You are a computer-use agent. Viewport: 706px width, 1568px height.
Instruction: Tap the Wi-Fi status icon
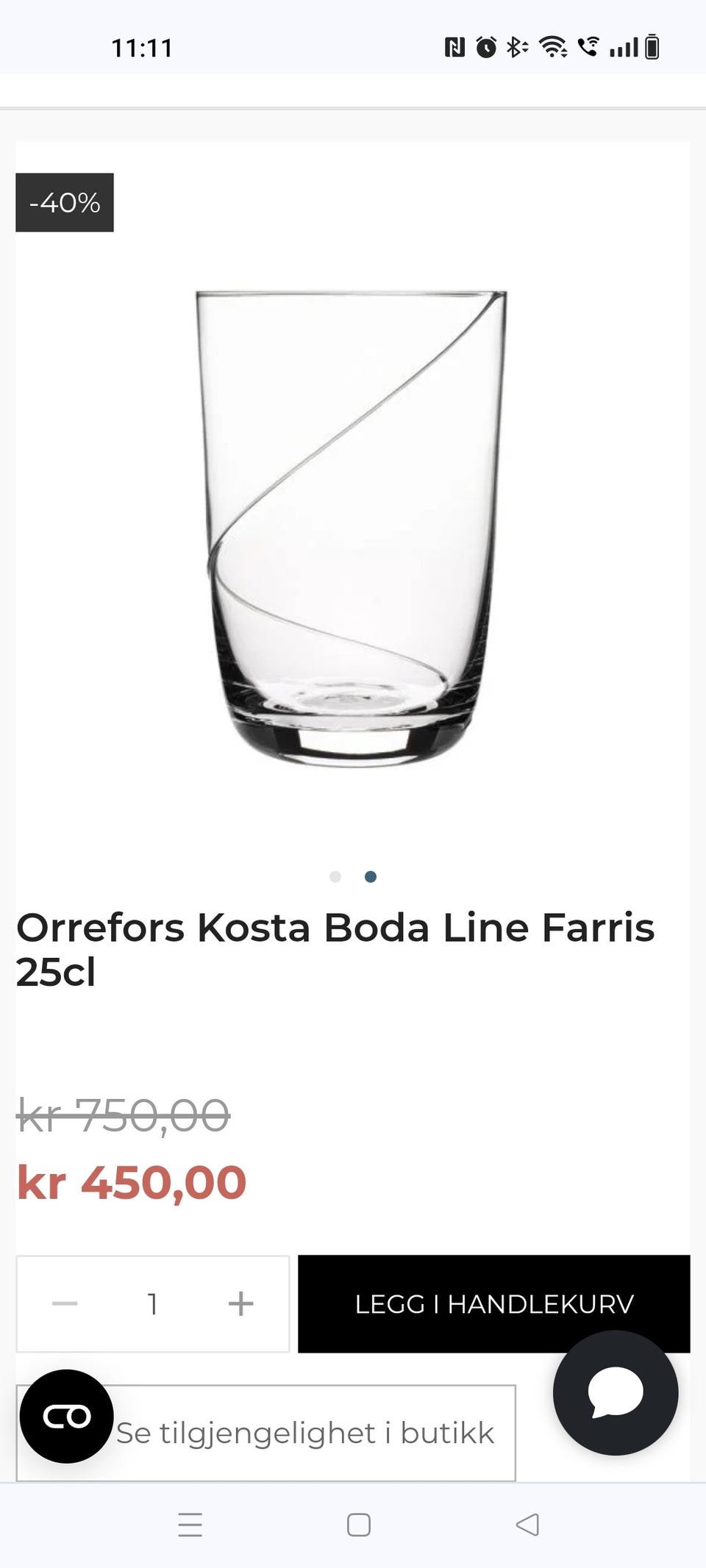click(553, 47)
